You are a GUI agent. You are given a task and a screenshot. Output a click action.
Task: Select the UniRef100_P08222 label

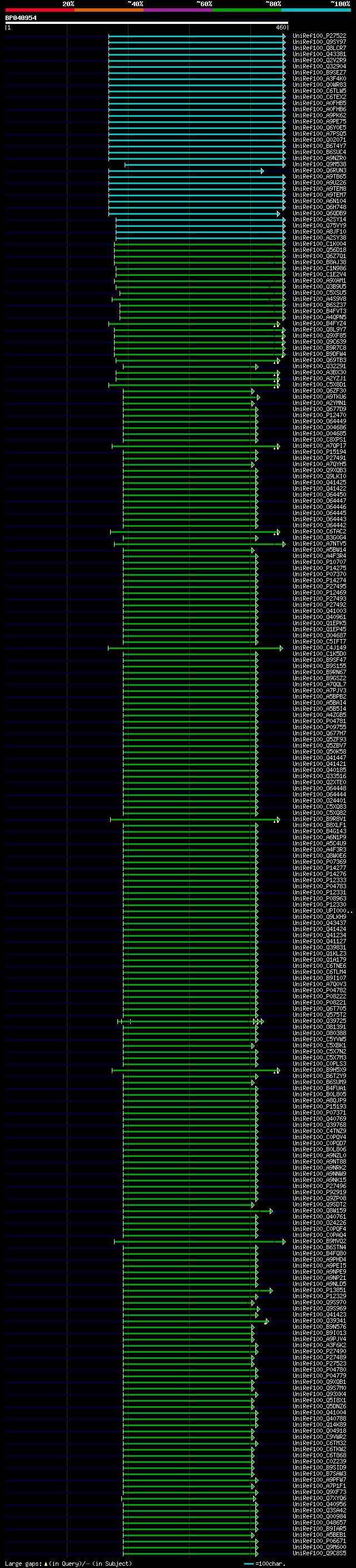point(319,997)
